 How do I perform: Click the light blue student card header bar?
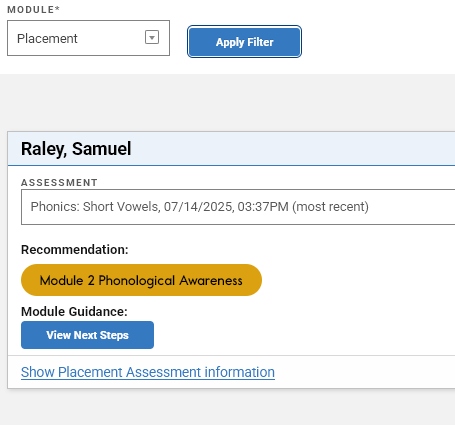231,148
